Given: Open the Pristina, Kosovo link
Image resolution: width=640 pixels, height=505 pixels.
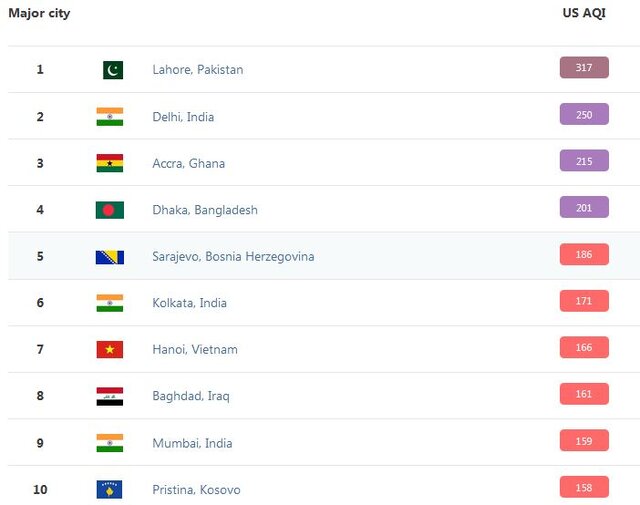Looking at the screenshot, I should click(196, 490).
